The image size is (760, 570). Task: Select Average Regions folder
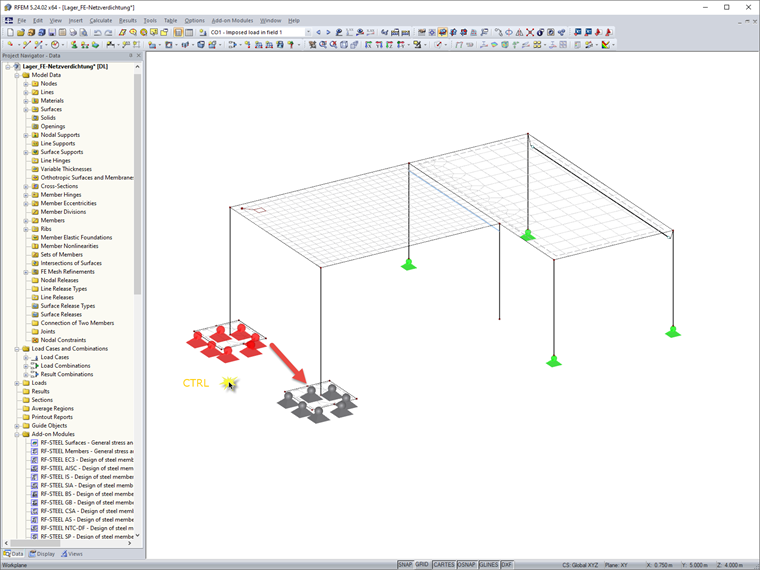pos(52,409)
